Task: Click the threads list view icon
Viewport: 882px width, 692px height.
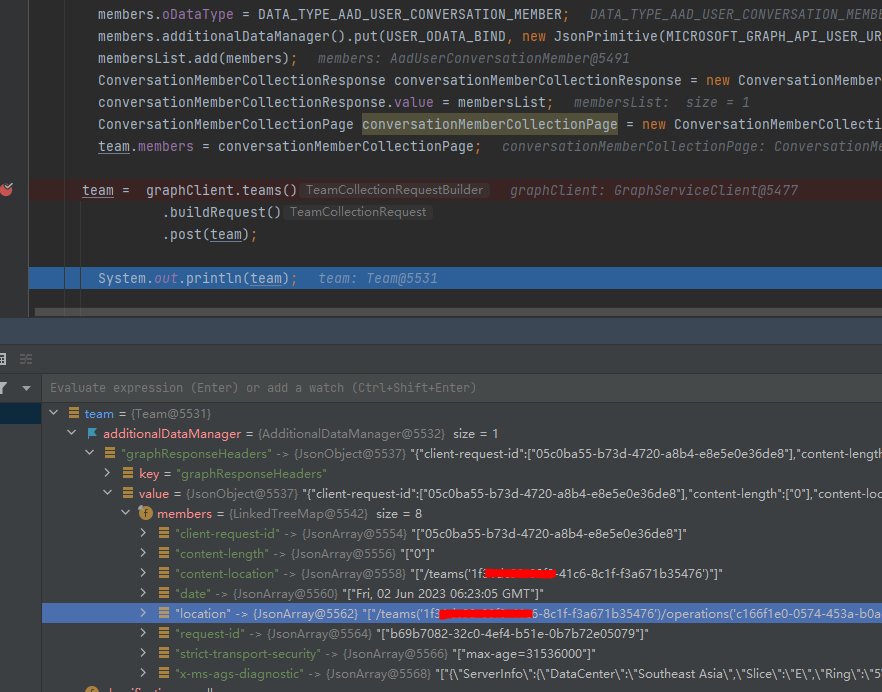Action: click(x=26, y=359)
